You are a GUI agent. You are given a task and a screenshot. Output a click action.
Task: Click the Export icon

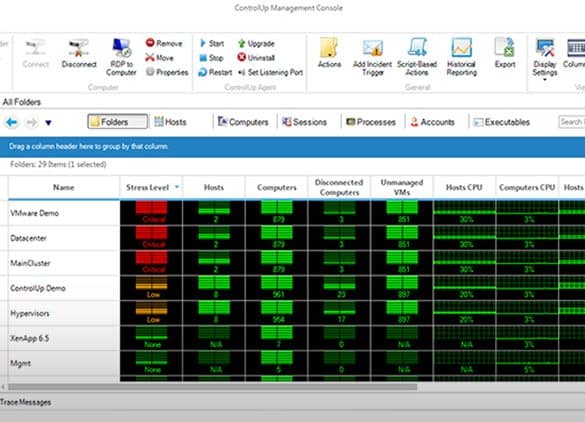(504, 48)
